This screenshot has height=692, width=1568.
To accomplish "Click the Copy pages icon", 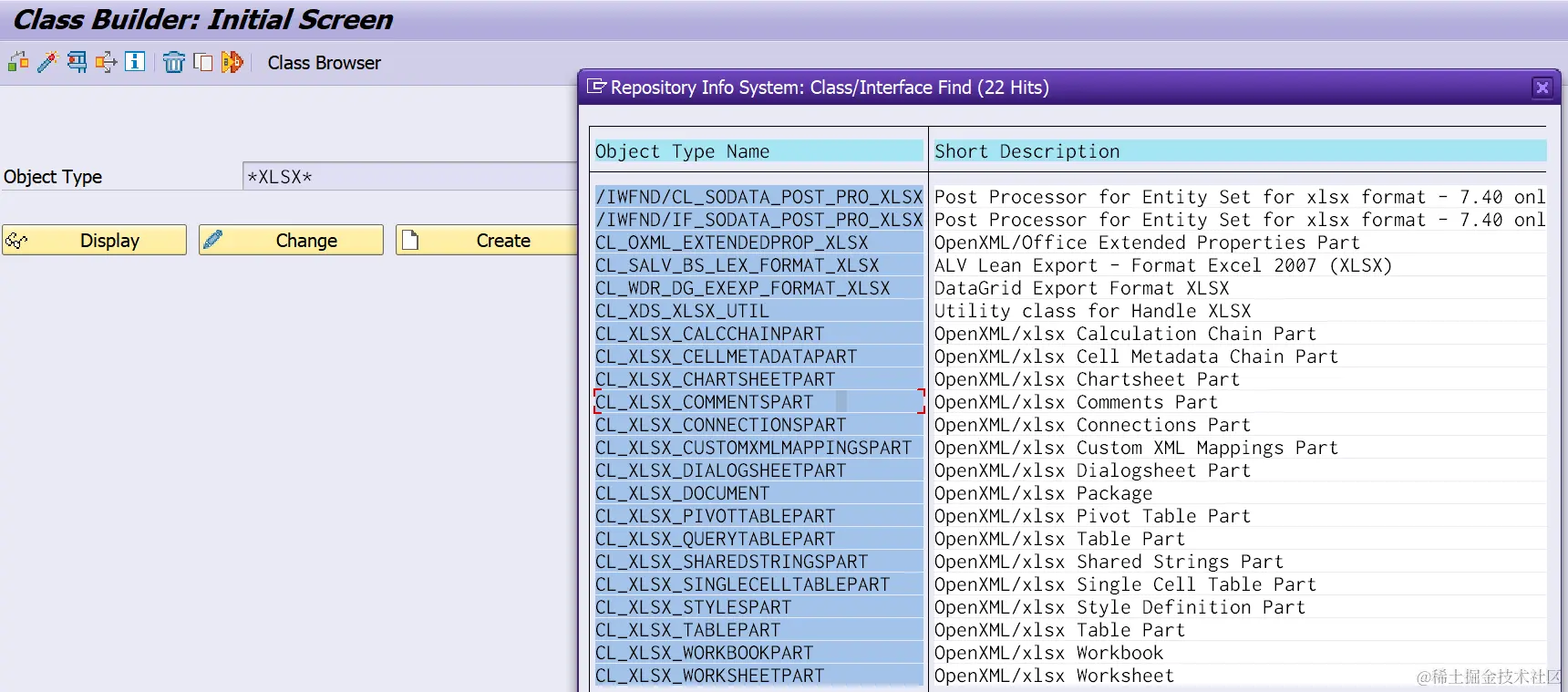I will (203, 62).
